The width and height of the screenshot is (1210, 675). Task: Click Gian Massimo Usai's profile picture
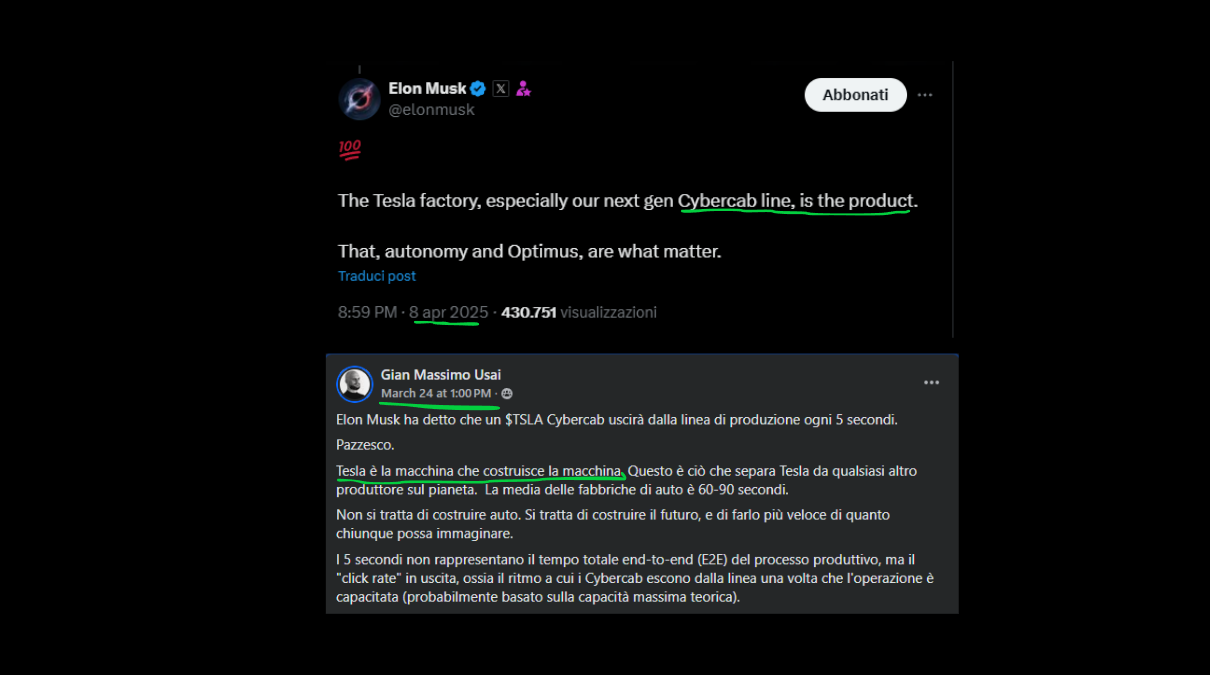354,384
